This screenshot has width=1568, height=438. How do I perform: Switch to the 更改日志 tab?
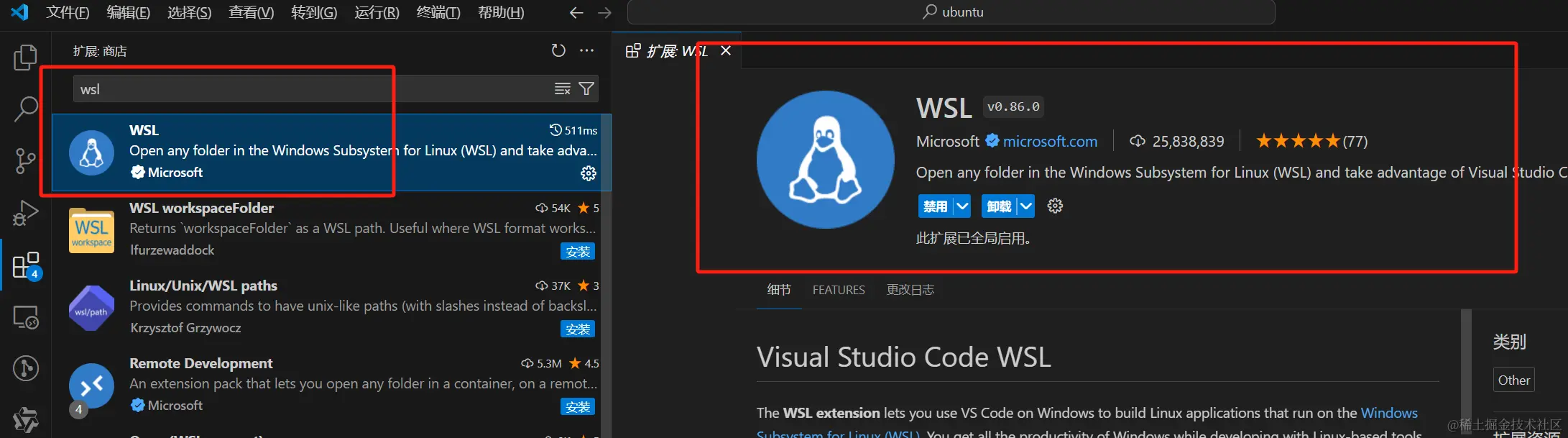910,290
